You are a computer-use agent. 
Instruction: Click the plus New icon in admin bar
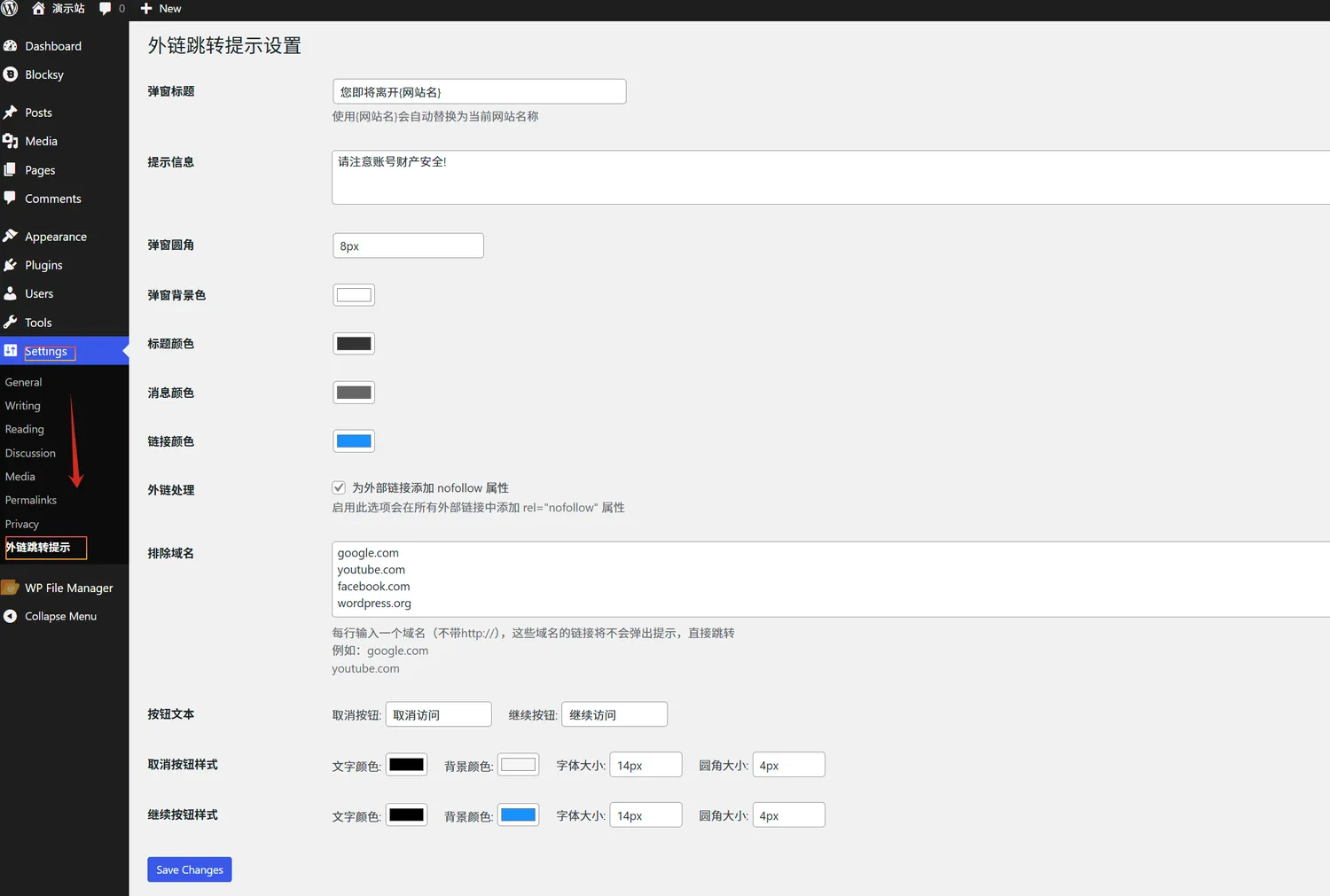click(x=146, y=8)
